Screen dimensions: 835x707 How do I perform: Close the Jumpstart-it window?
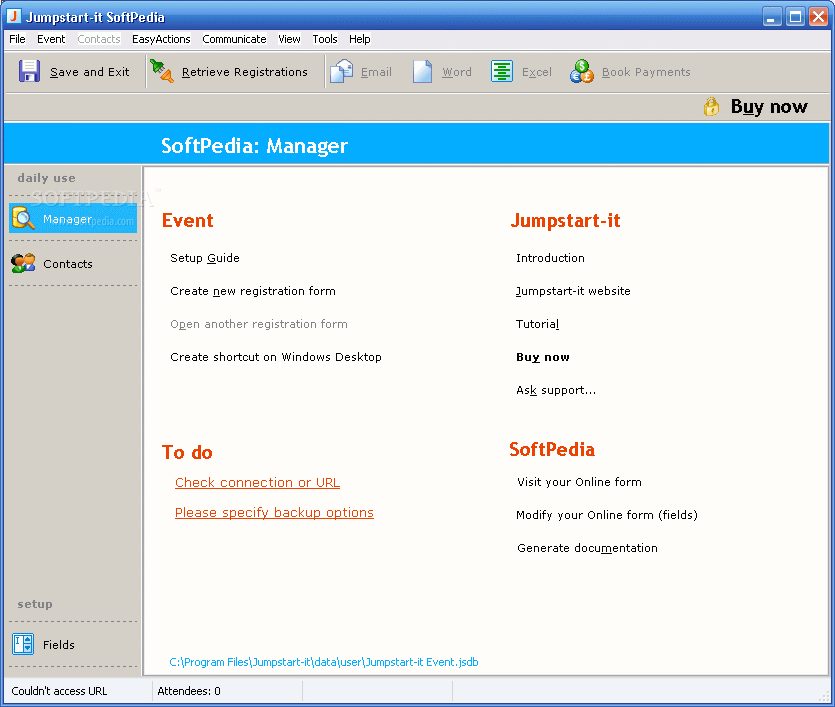point(818,17)
